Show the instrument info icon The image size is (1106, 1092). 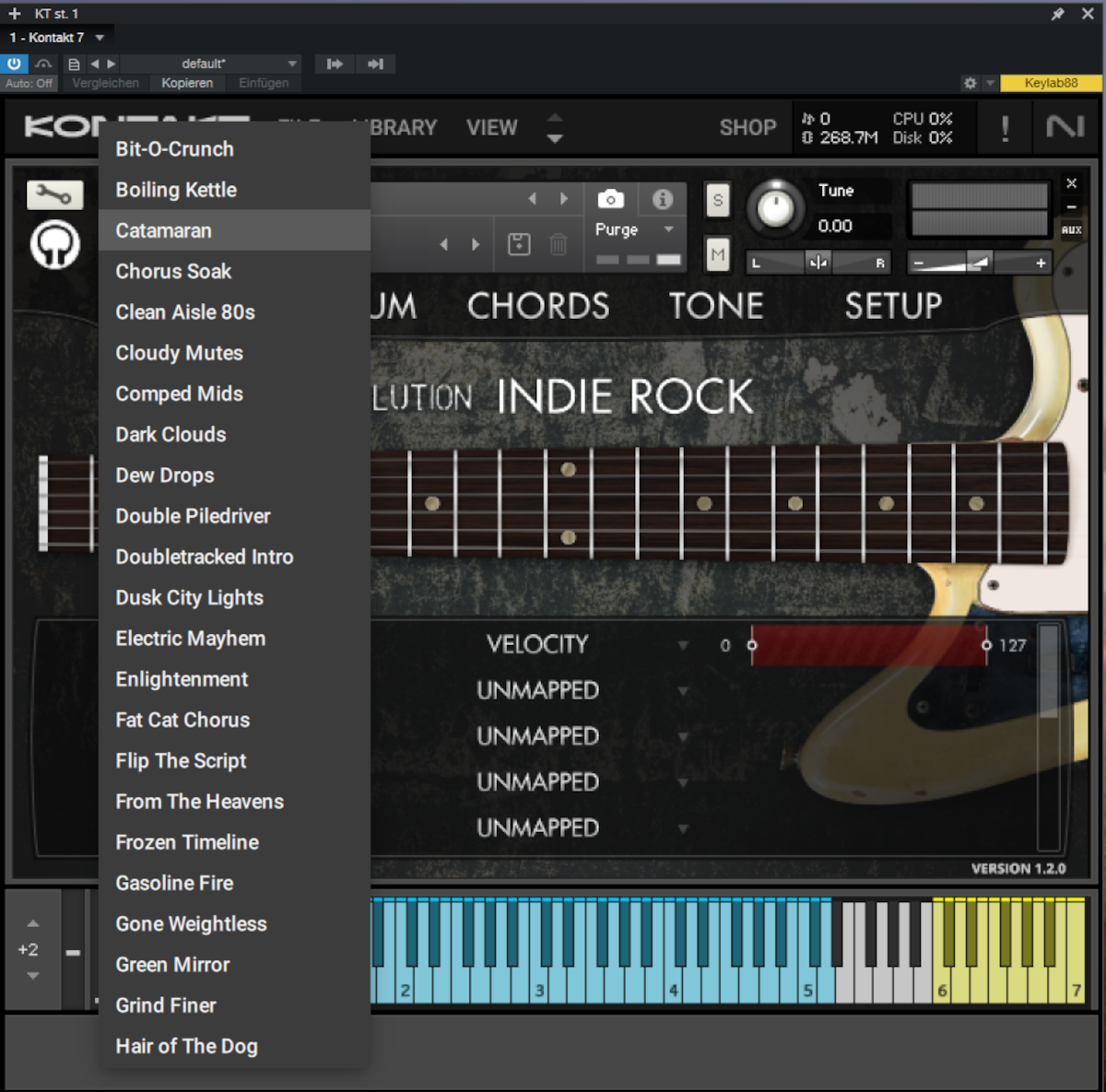[662, 199]
